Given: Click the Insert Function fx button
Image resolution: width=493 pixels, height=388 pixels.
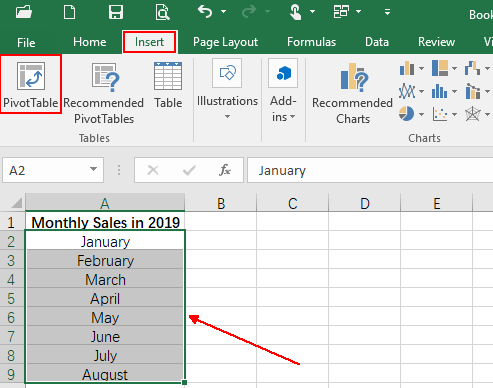Looking at the screenshot, I should [225, 170].
